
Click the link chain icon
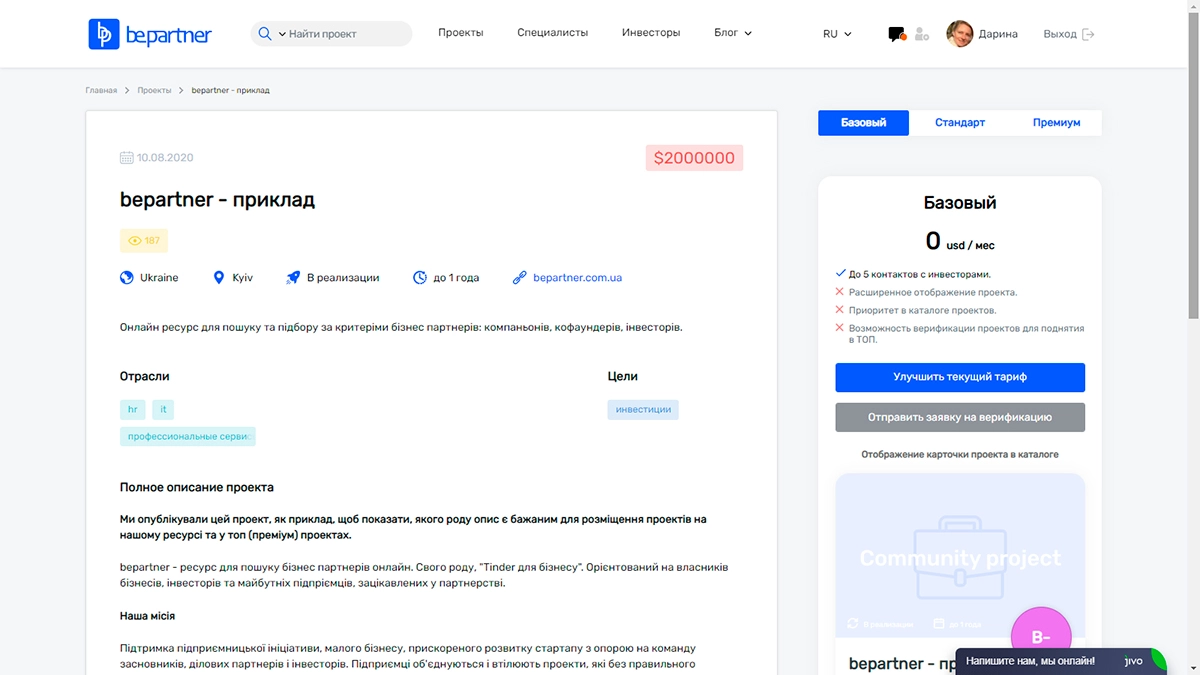(519, 278)
